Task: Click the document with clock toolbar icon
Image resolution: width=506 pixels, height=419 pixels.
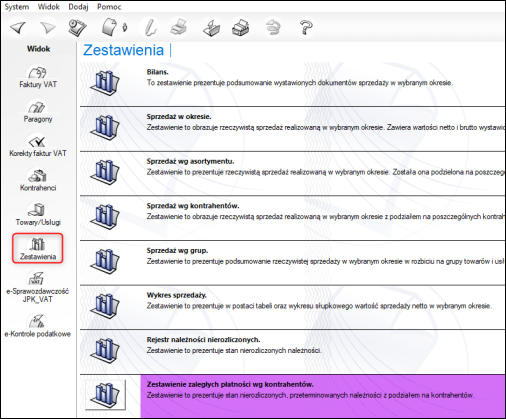Action: pyautogui.click(x=77, y=28)
